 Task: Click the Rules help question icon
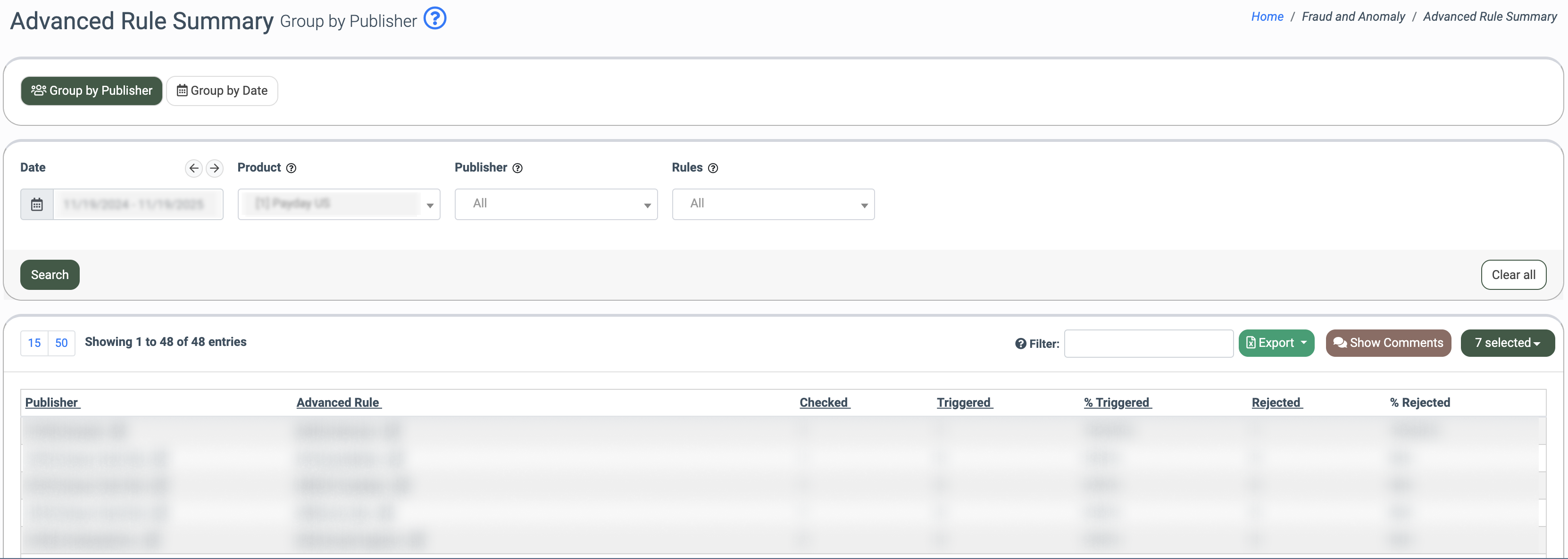713,168
